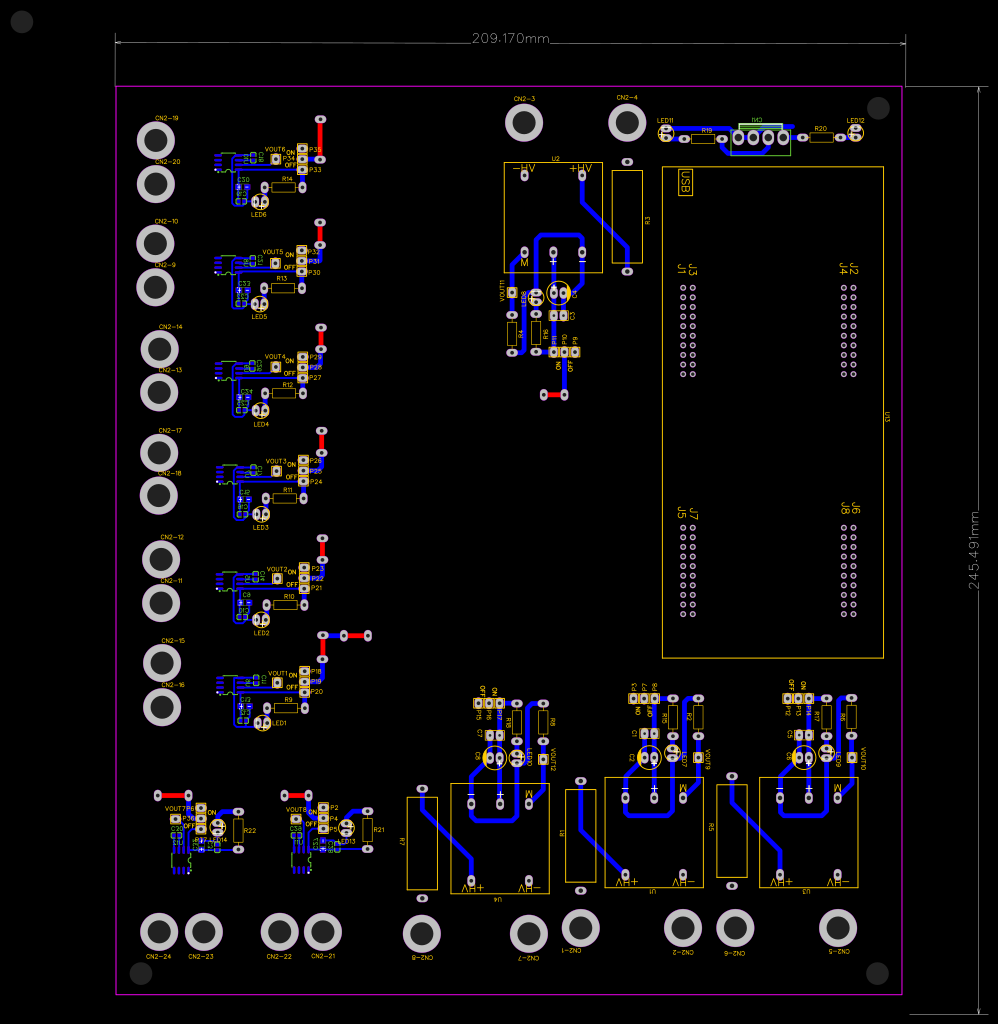Image resolution: width=998 pixels, height=1024 pixels.
Task: Select the USB silkscreen label
Action: pos(686,181)
